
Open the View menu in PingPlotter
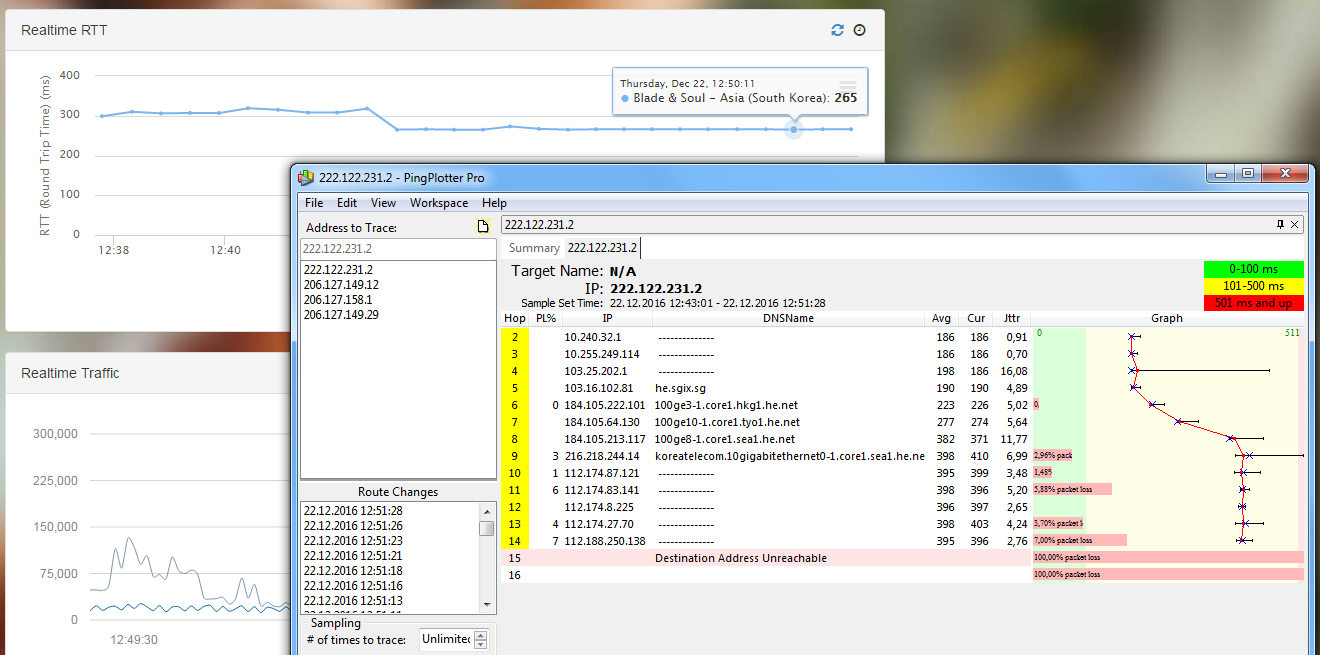point(383,203)
